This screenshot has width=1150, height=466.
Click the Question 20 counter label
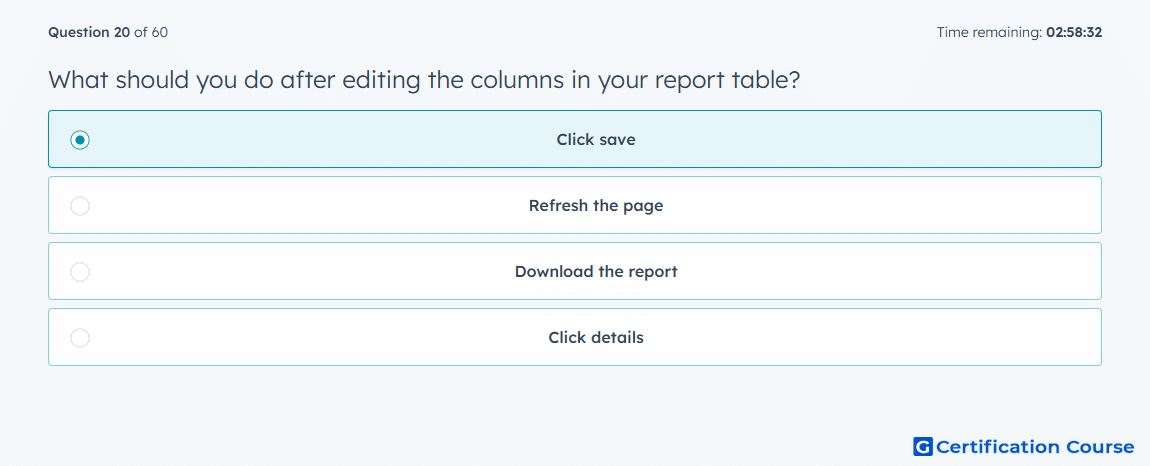point(89,32)
